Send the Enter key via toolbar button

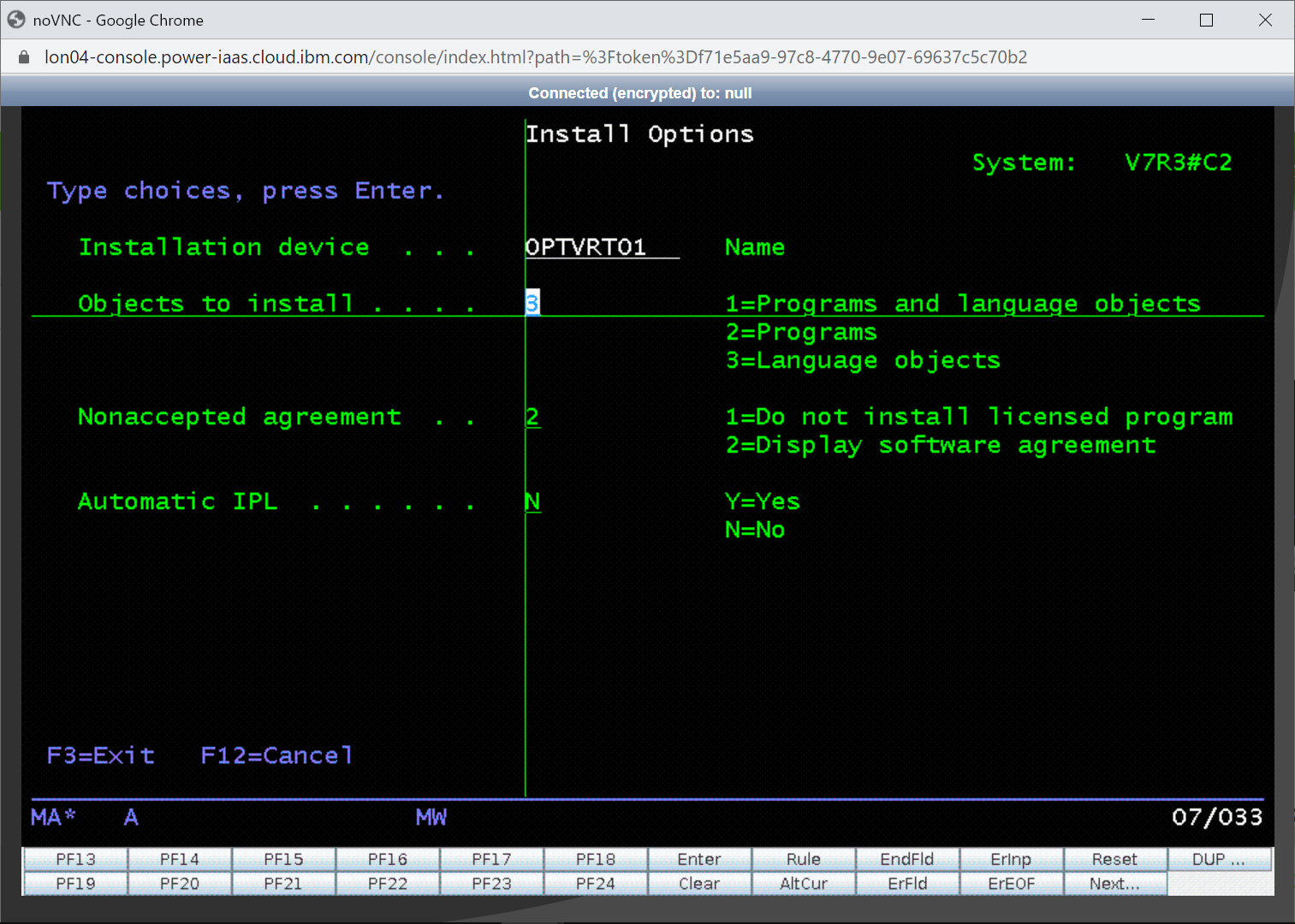tap(699, 859)
